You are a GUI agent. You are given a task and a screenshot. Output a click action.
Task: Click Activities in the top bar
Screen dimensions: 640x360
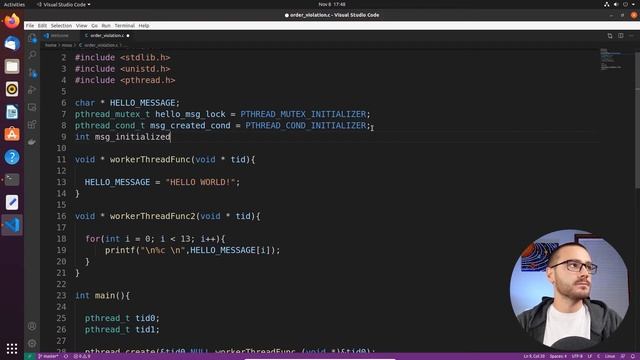pyautogui.click(x=14, y=4)
